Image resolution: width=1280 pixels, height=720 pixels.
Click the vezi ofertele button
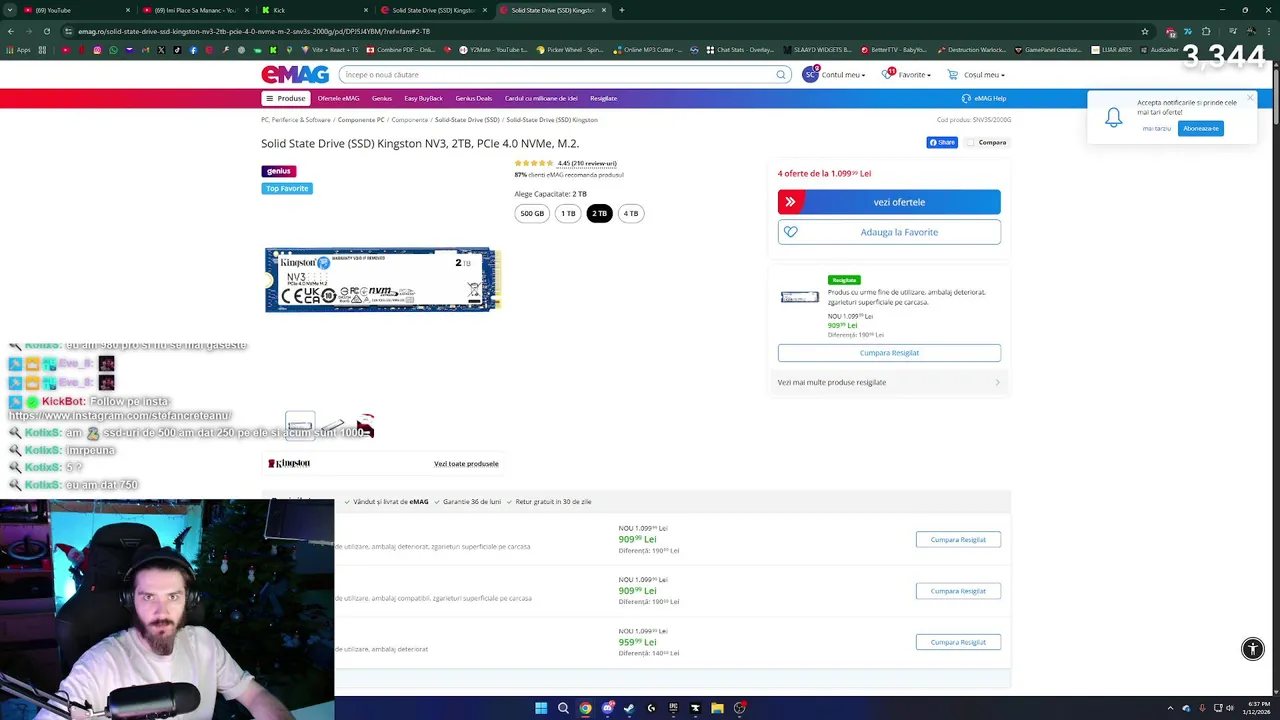coord(889,202)
